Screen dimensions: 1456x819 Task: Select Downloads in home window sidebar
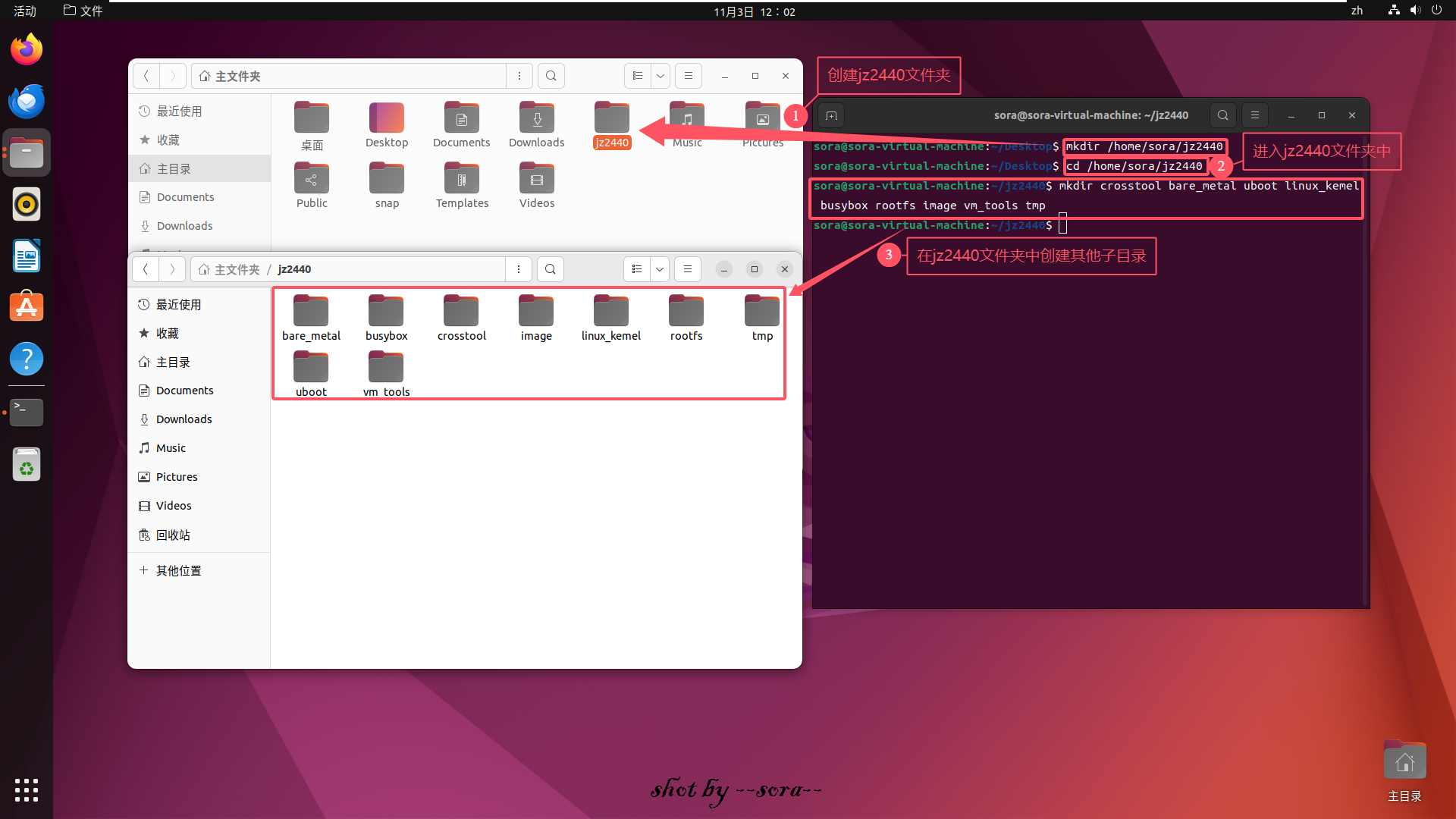199,226
